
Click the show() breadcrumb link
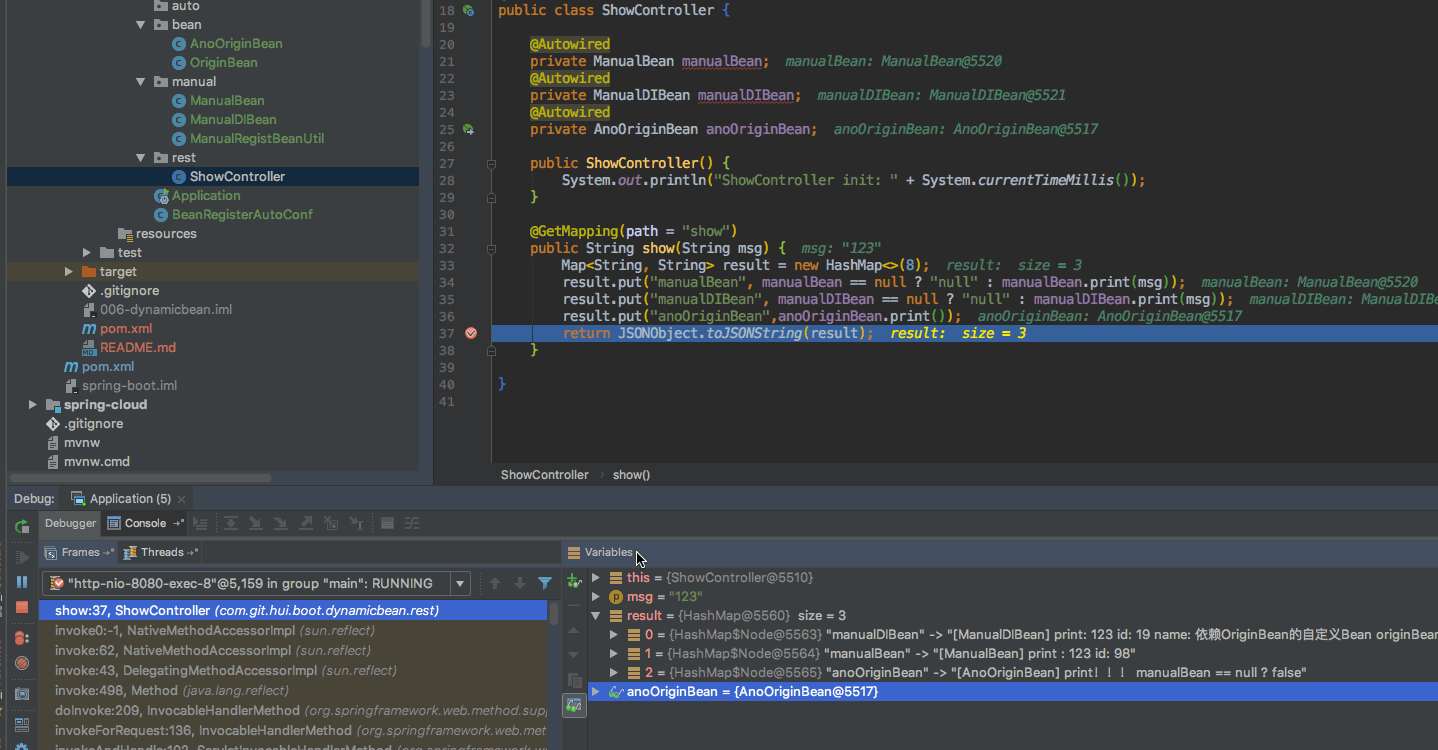click(x=630, y=474)
